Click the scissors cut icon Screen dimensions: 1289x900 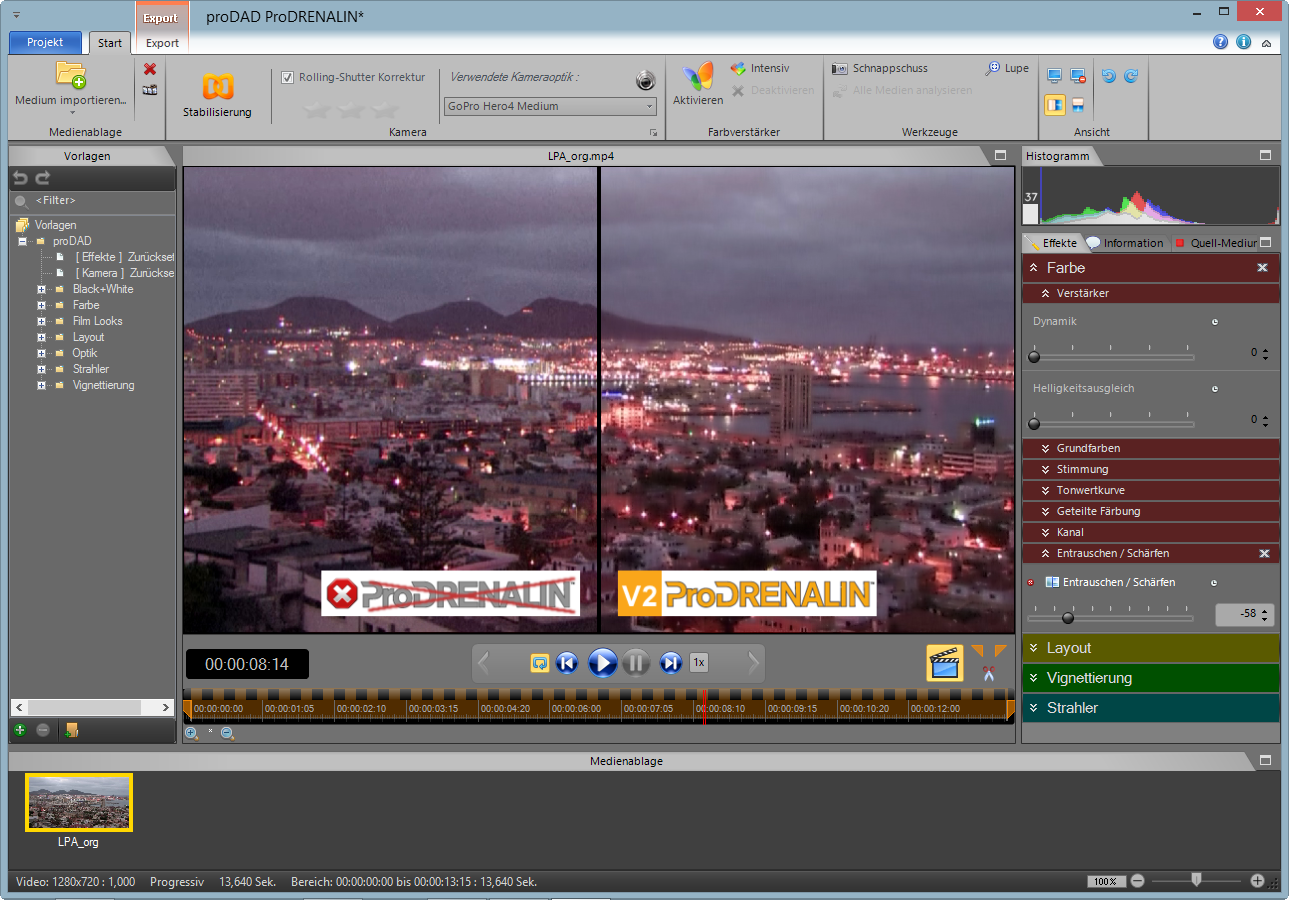[x=989, y=674]
